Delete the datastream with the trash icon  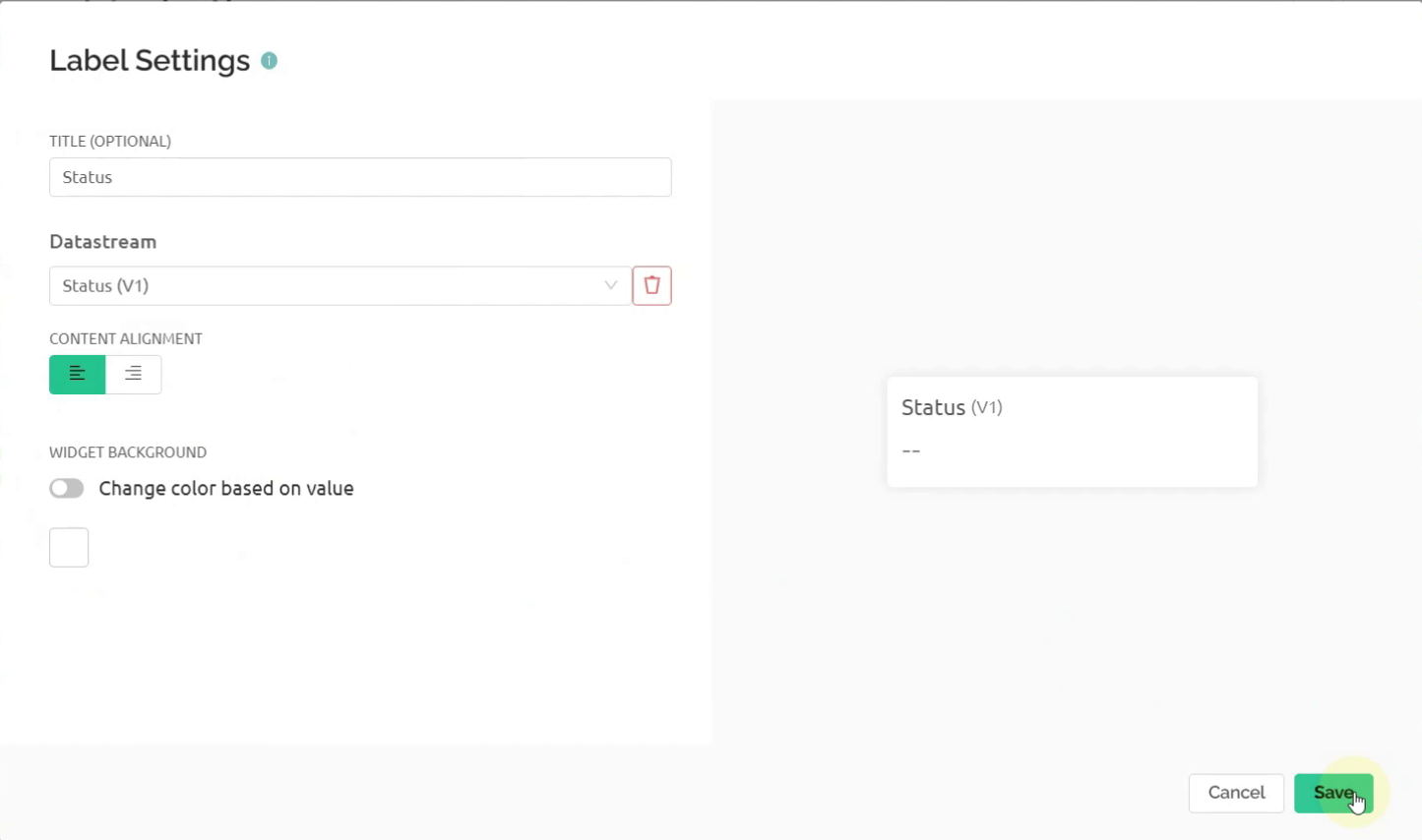tap(651, 285)
